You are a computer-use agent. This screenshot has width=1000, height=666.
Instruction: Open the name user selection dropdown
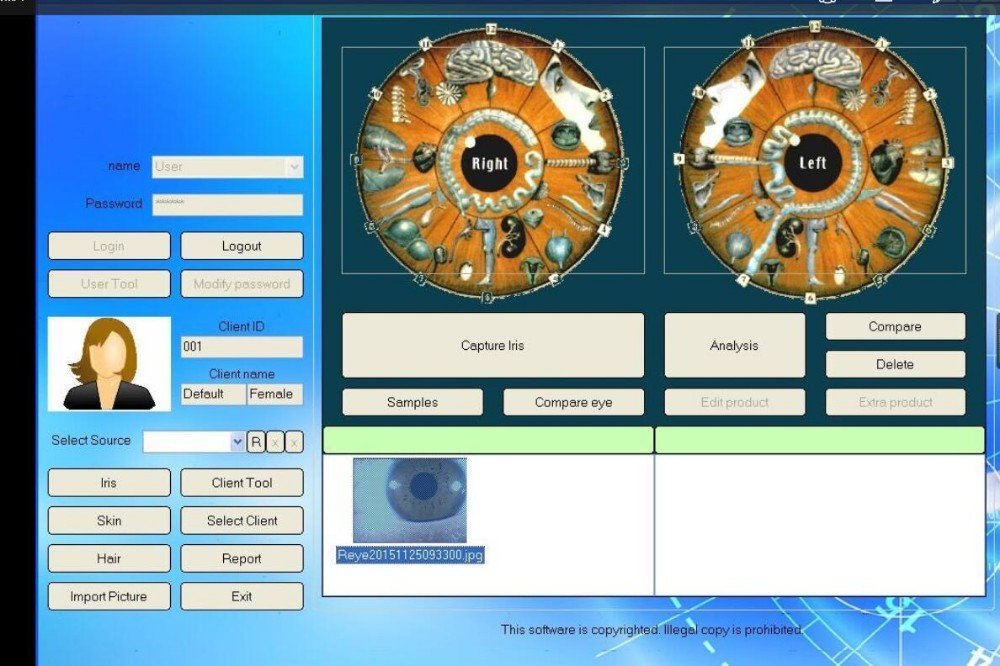tap(294, 166)
